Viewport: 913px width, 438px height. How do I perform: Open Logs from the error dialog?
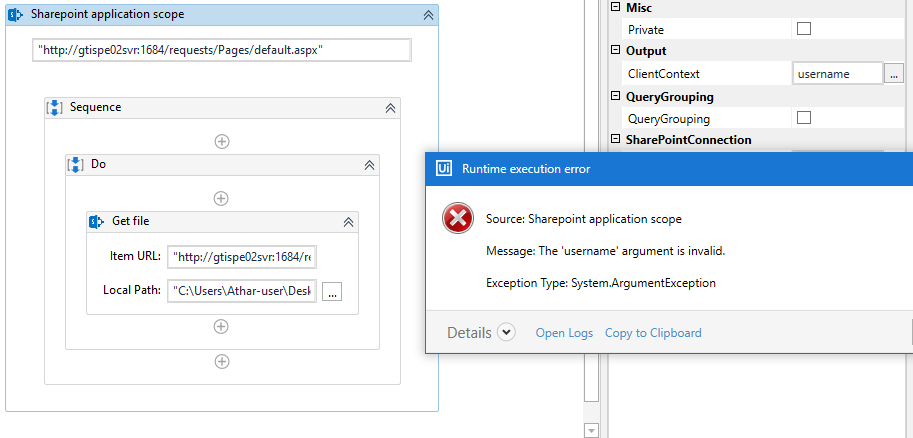[564, 333]
